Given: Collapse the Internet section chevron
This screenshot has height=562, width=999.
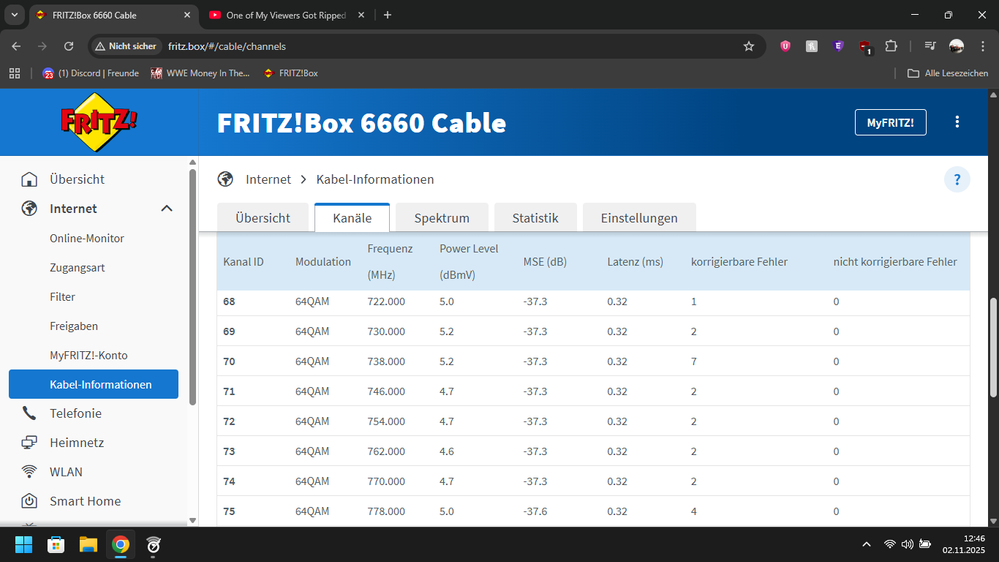Looking at the screenshot, I should pos(166,208).
